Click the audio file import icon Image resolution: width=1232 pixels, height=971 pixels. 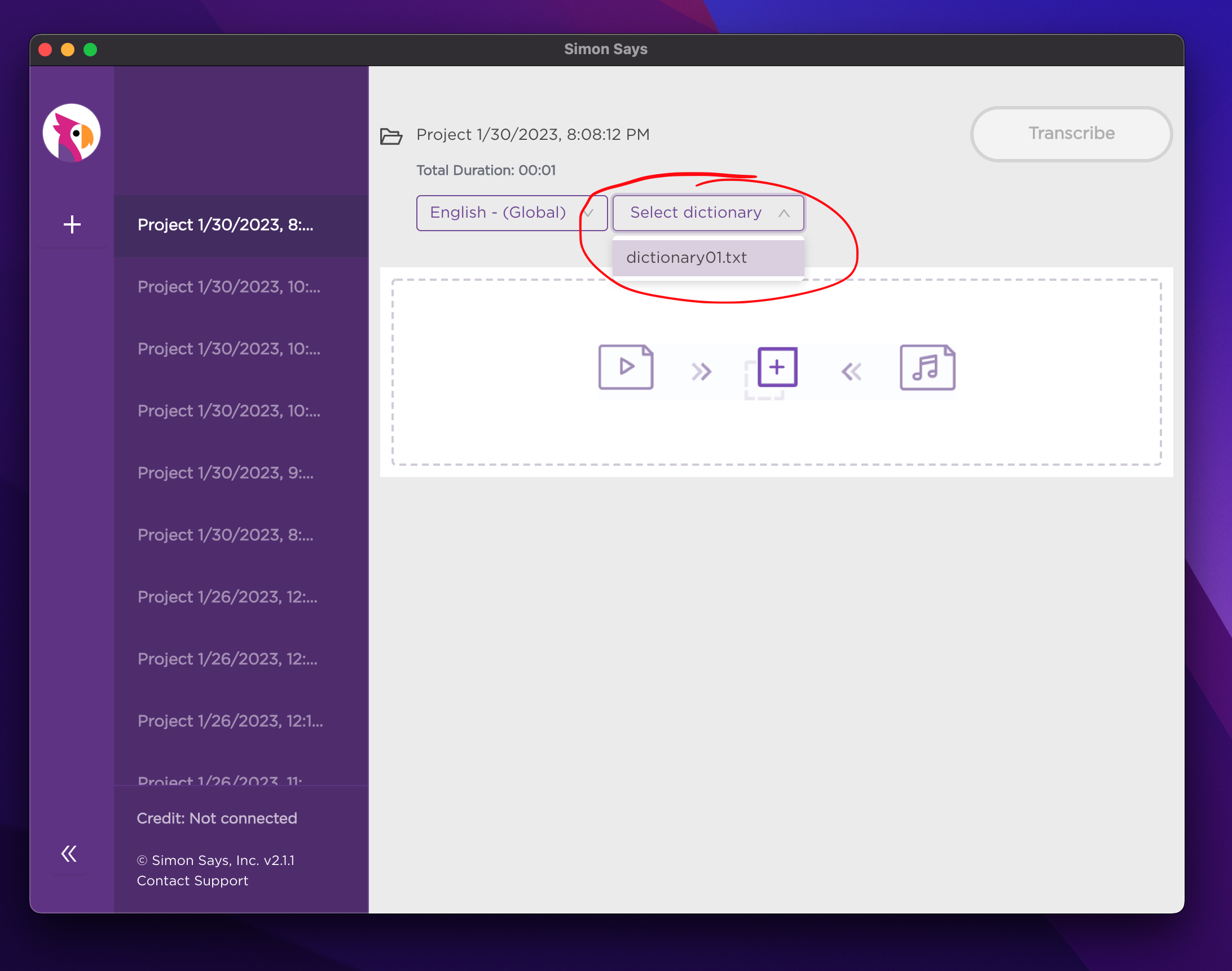coord(927,367)
